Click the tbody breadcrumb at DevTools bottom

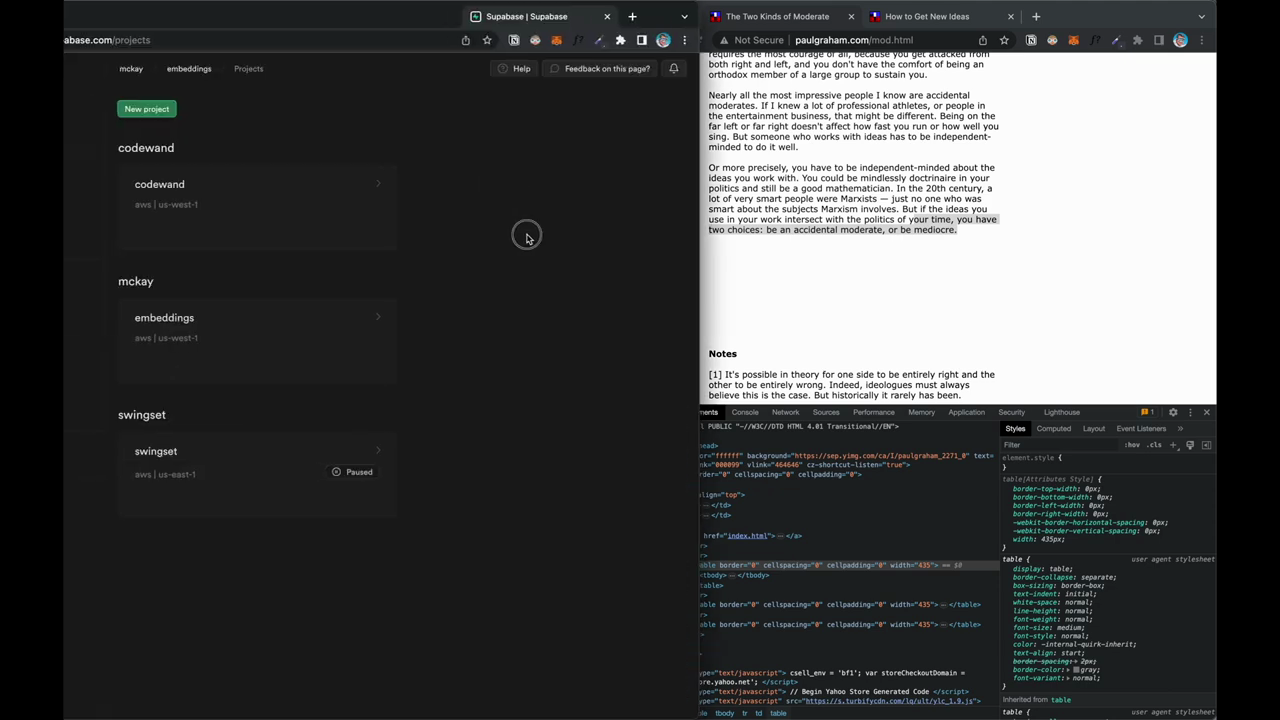pyautogui.click(x=725, y=713)
